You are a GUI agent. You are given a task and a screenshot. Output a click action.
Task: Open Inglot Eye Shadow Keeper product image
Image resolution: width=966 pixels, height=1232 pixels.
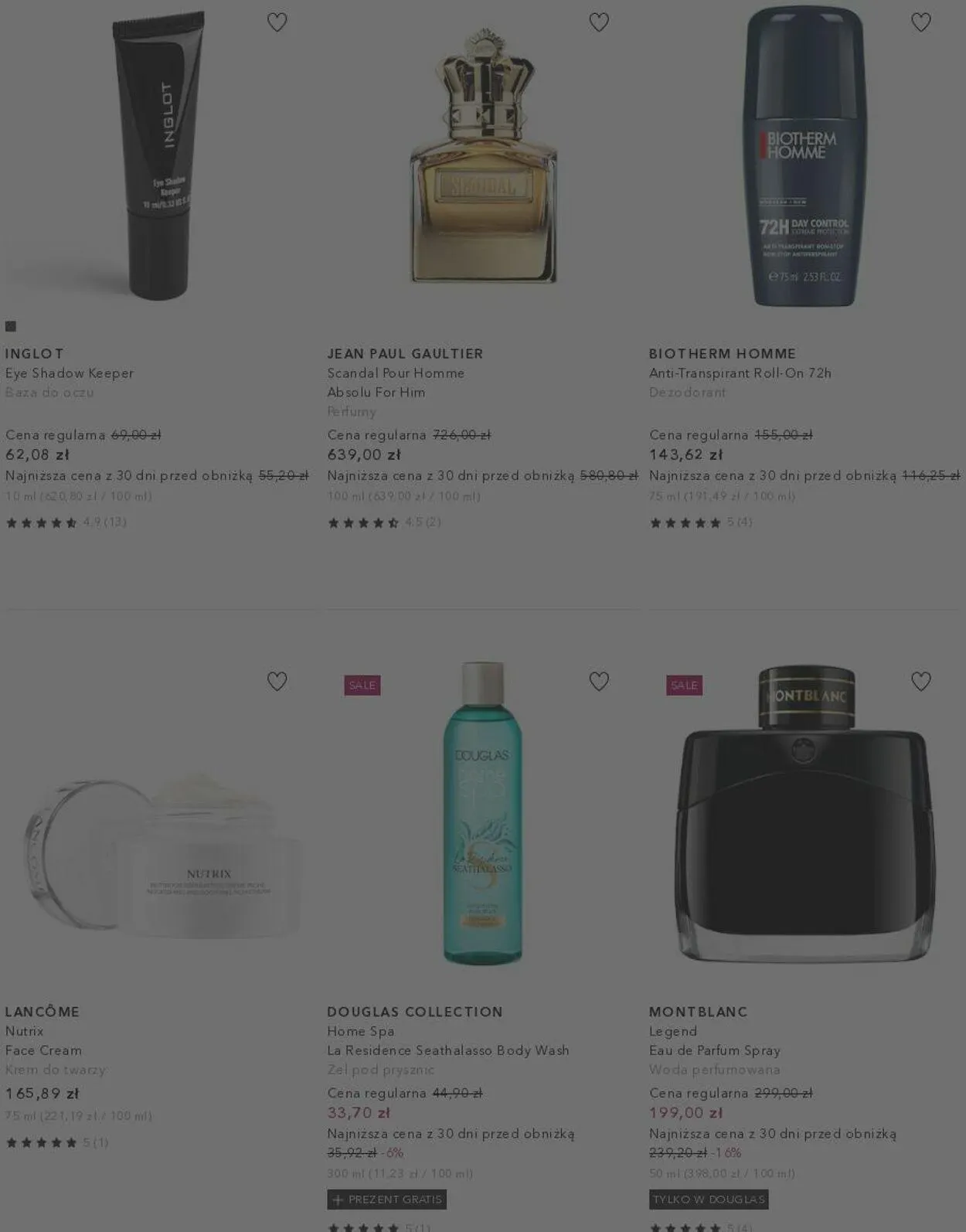(x=158, y=155)
